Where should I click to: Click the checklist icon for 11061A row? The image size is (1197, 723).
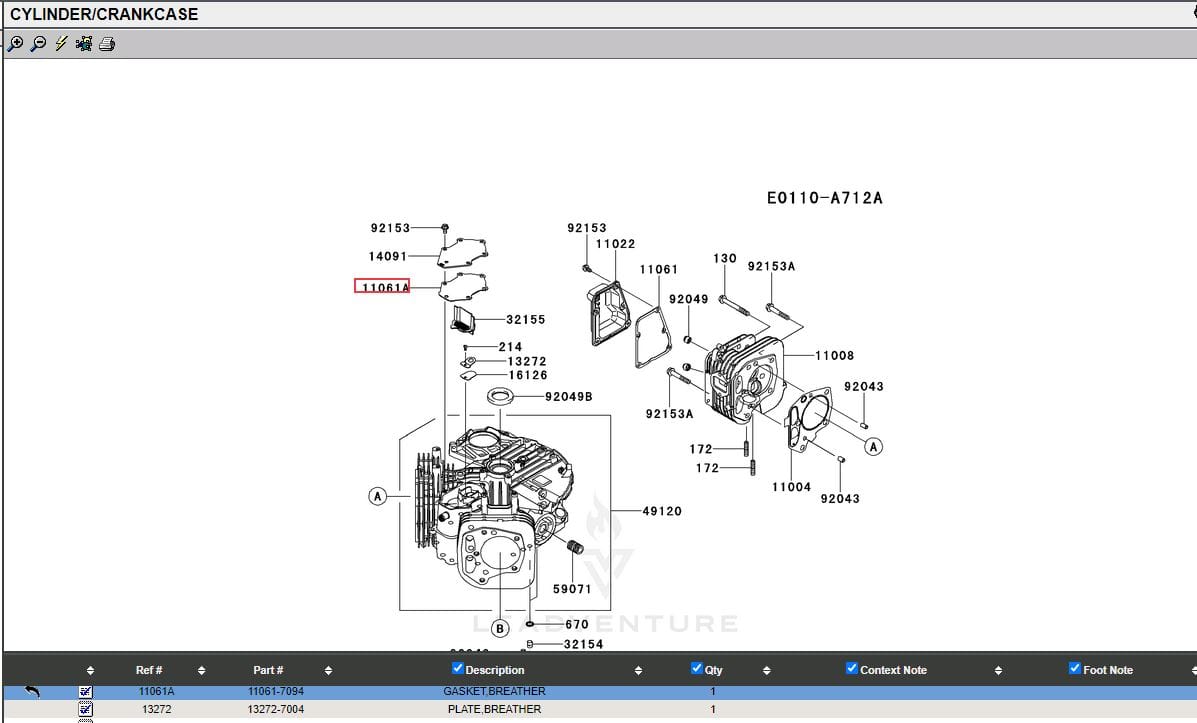click(85, 691)
